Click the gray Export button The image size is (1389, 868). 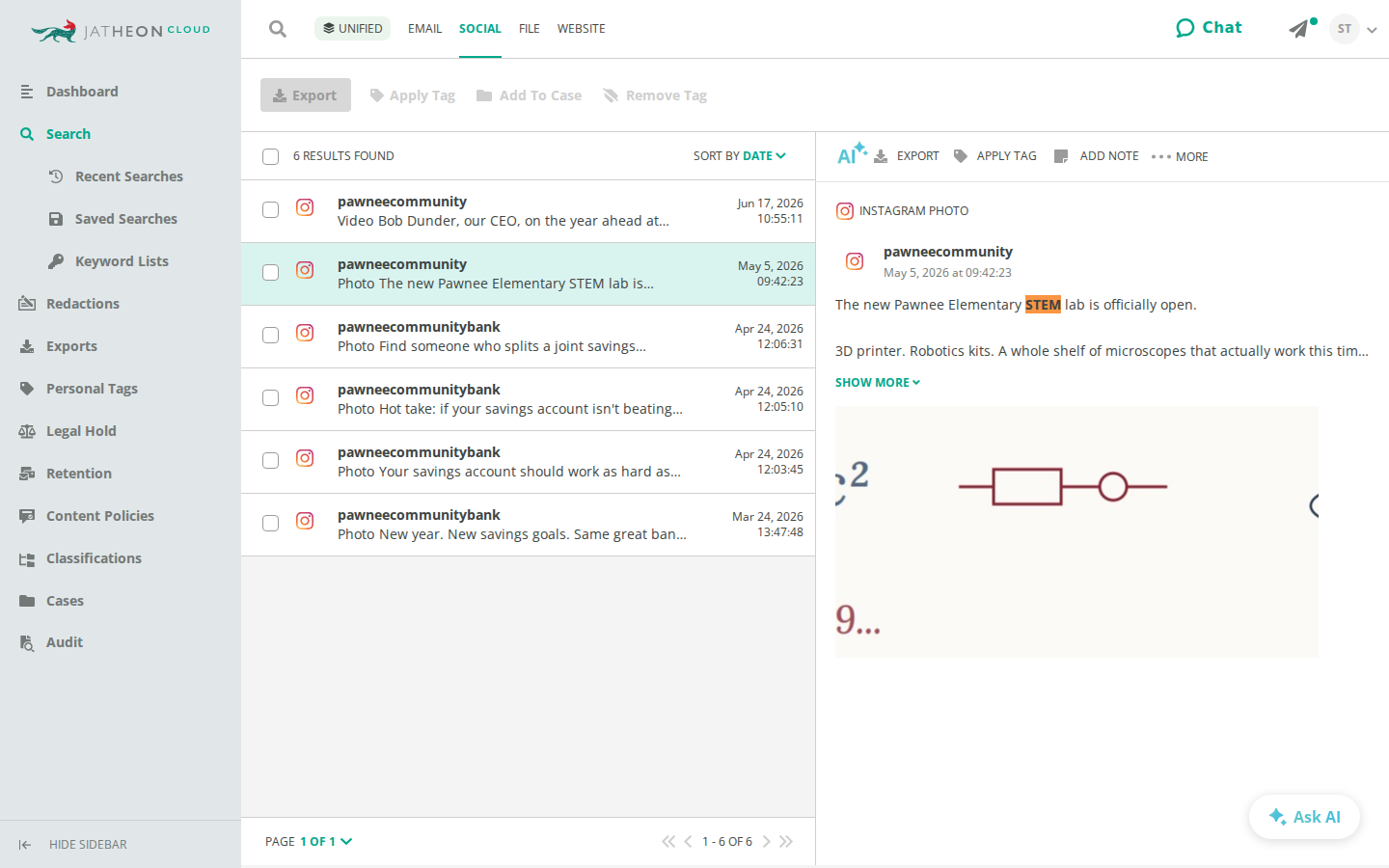click(x=306, y=95)
